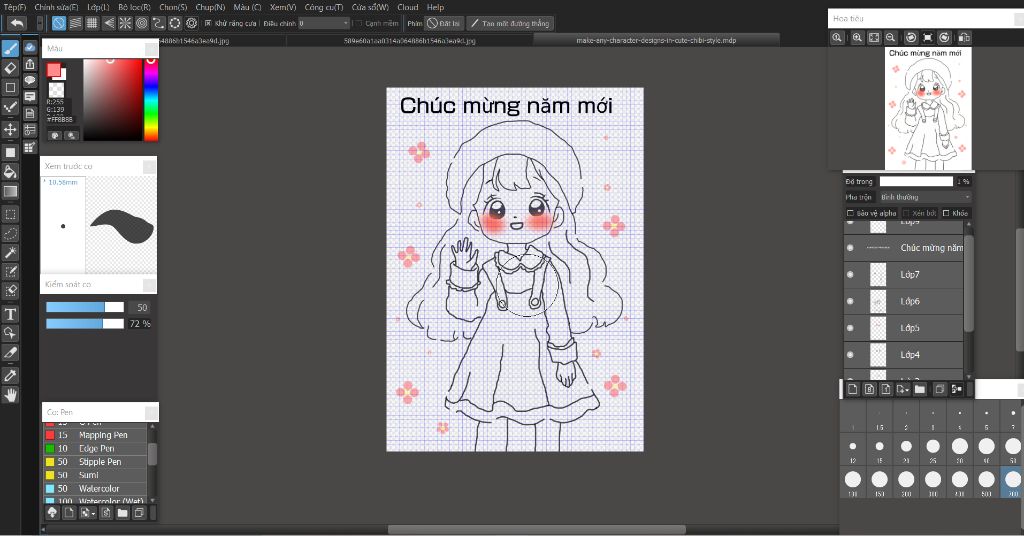Select the Hand pan tool
1024x536 pixels.
(10, 394)
